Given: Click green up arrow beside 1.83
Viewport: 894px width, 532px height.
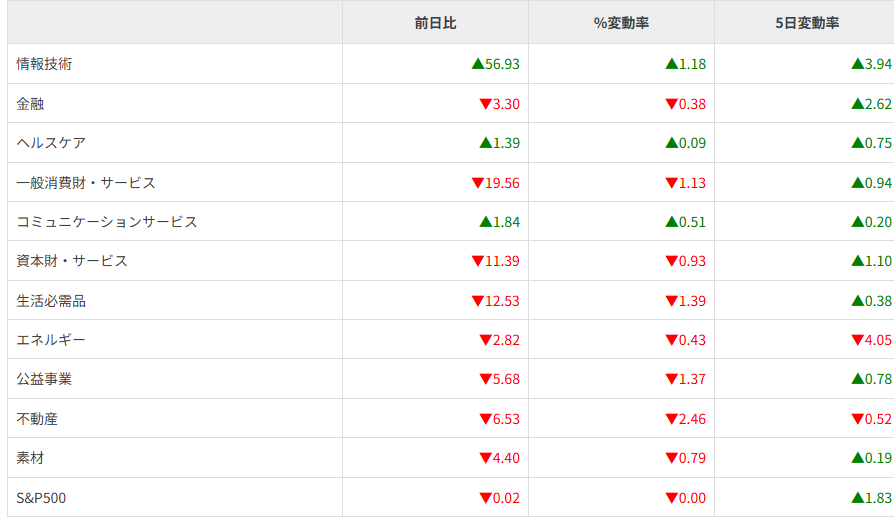Looking at the screenshot, I should point(857,498).
